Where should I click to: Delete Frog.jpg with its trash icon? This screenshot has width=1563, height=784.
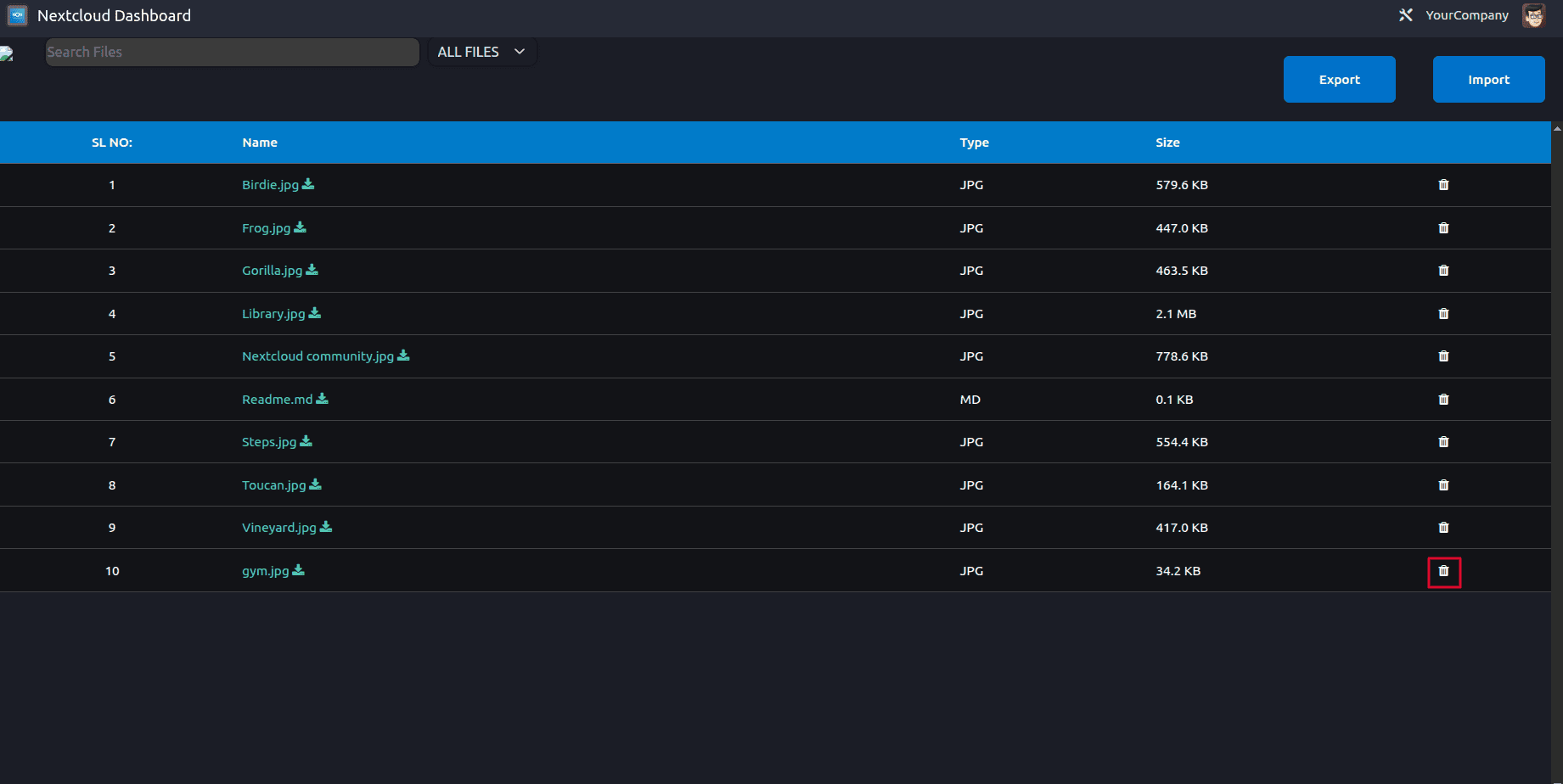coord(1443,228)
